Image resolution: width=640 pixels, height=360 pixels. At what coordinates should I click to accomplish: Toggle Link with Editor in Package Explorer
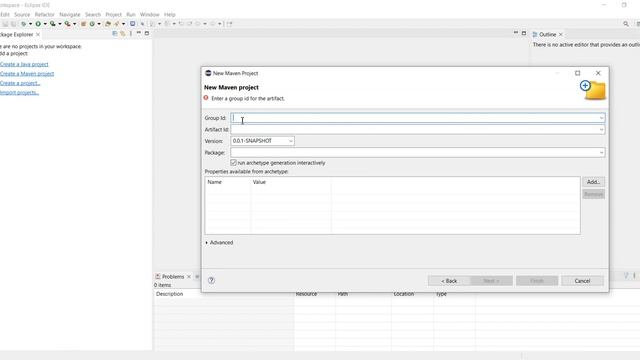tap(122, 33)
